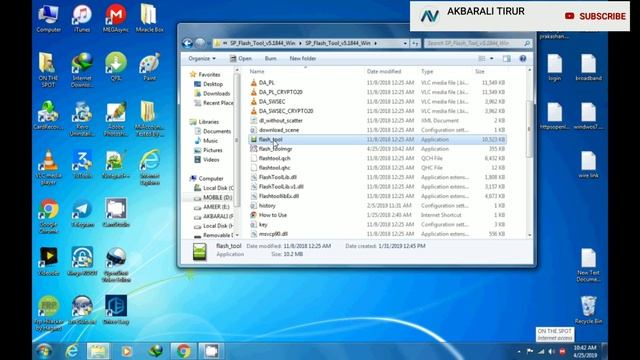This screenshot has height=360, width=640.
Task: Open the Computer desktop icon
Action: click(48, 18)
